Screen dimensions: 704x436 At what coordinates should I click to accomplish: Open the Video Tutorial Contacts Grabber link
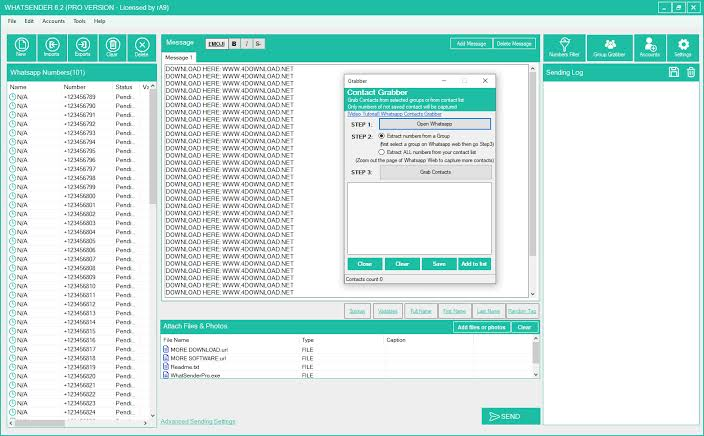(x=394, y=114)
